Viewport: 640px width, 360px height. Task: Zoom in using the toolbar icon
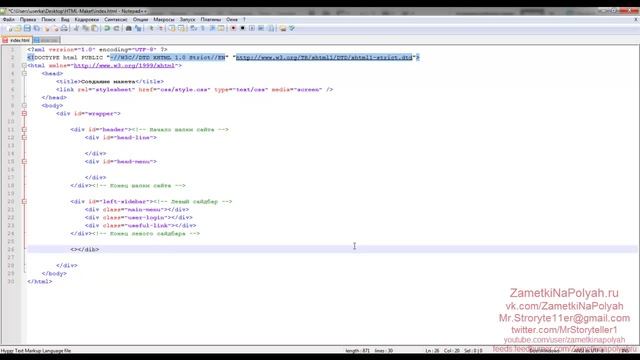pyautogui.click(x=151, y=29)
